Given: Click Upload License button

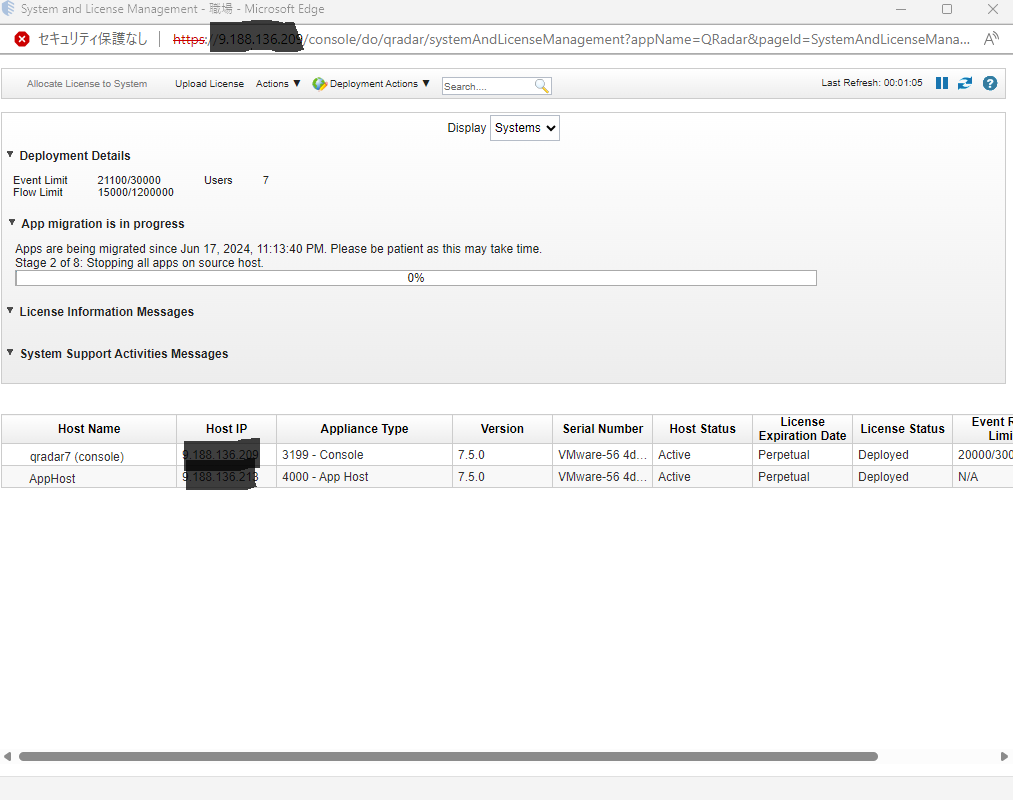Looking at the screenshot, I should (209, 84).
